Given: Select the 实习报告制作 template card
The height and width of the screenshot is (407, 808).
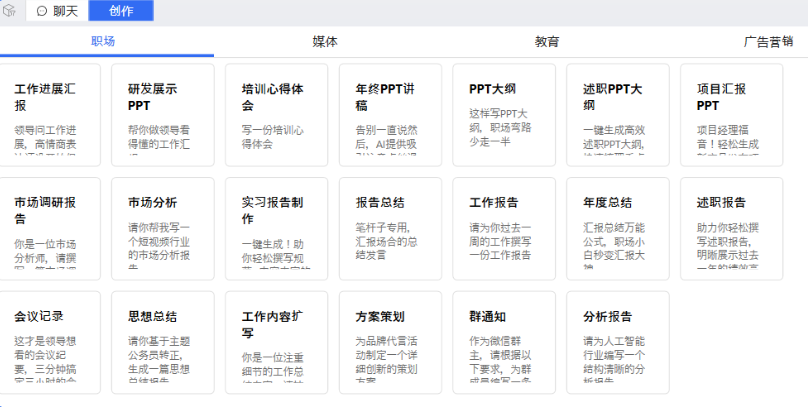Looking at the screenshot, I should 277,228.
